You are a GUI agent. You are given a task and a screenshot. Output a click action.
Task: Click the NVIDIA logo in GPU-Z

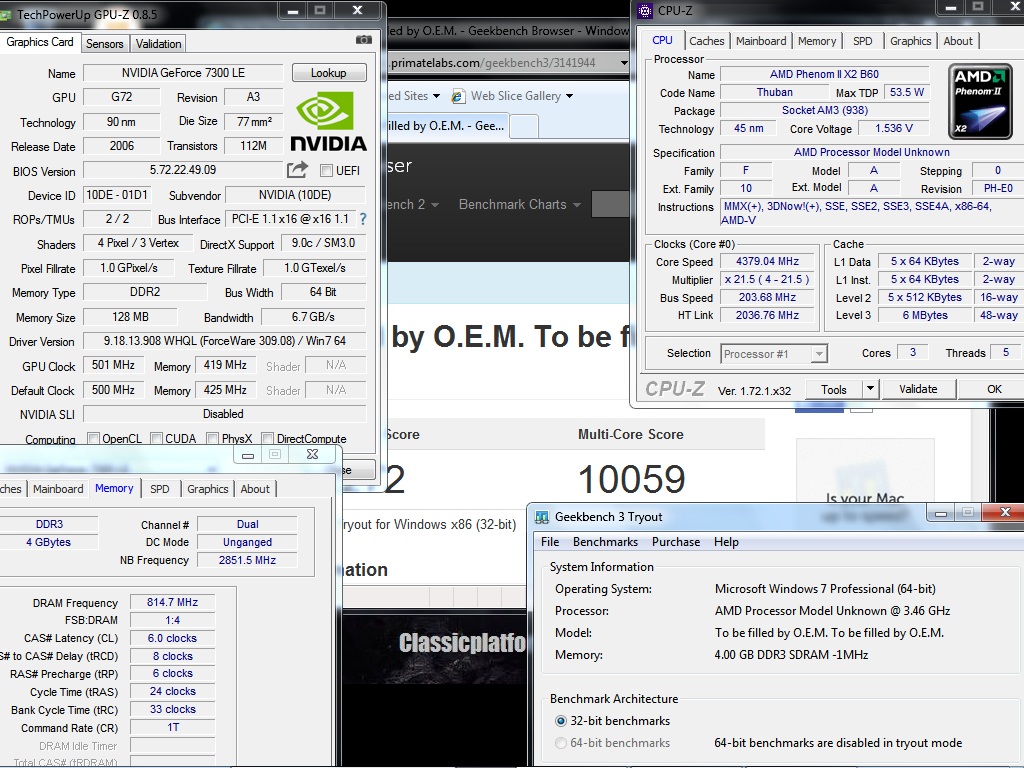click(328, 121)
